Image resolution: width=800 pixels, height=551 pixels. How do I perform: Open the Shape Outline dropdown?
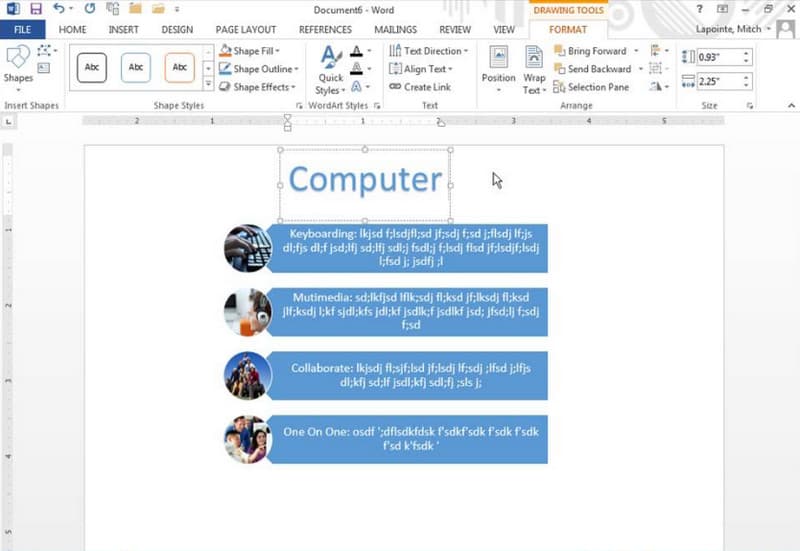[x=259, y=68]
